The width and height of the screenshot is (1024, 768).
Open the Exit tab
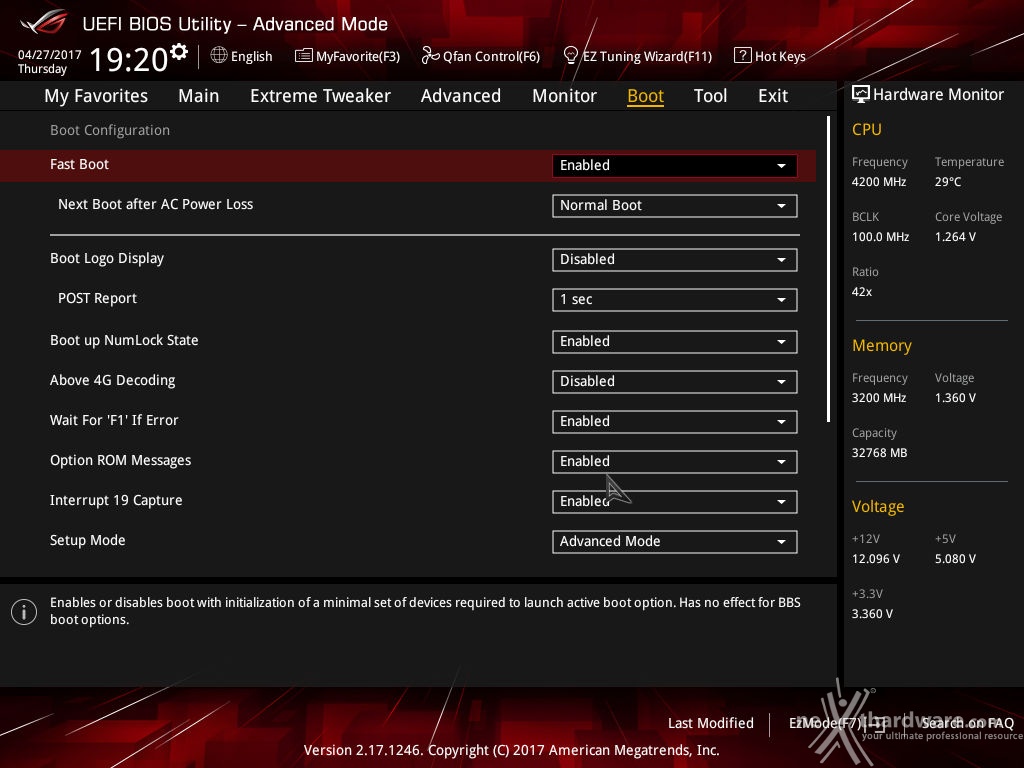point(773,96)
